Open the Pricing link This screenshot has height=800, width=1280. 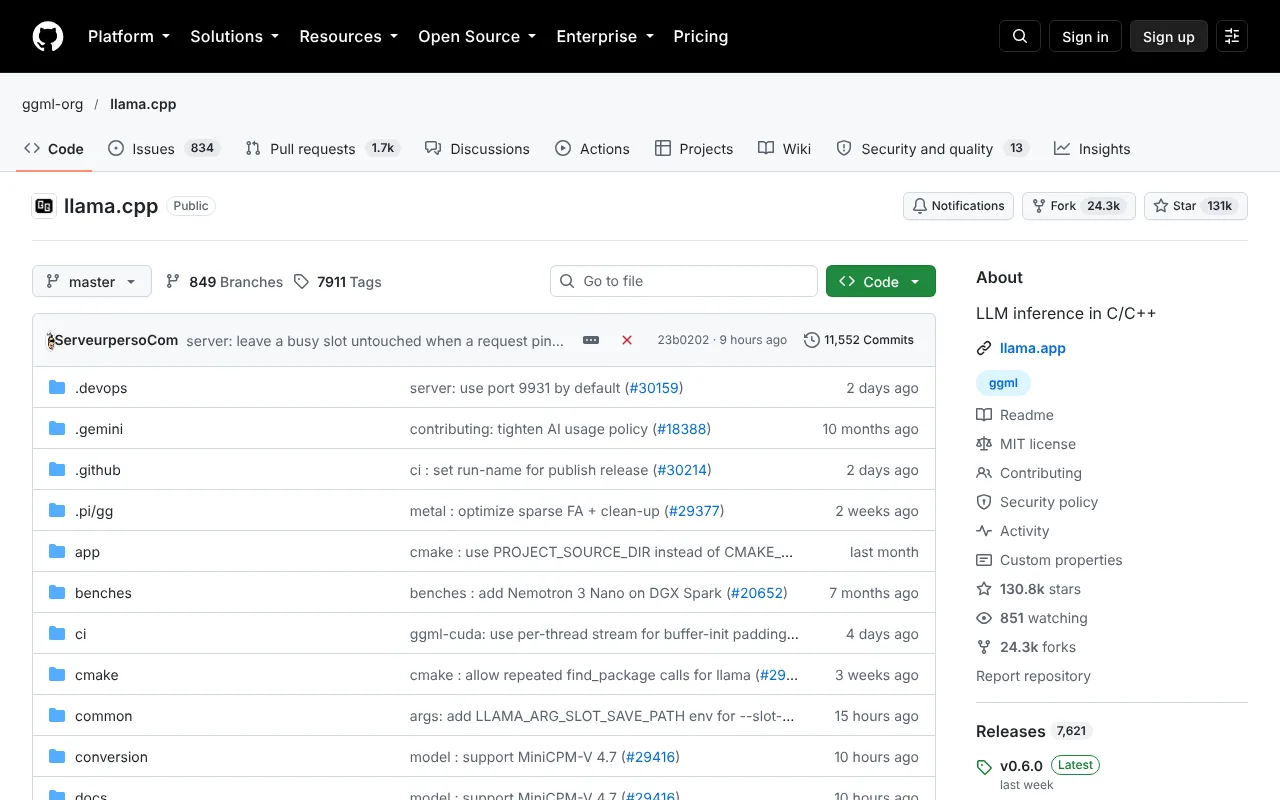(701, 36)
